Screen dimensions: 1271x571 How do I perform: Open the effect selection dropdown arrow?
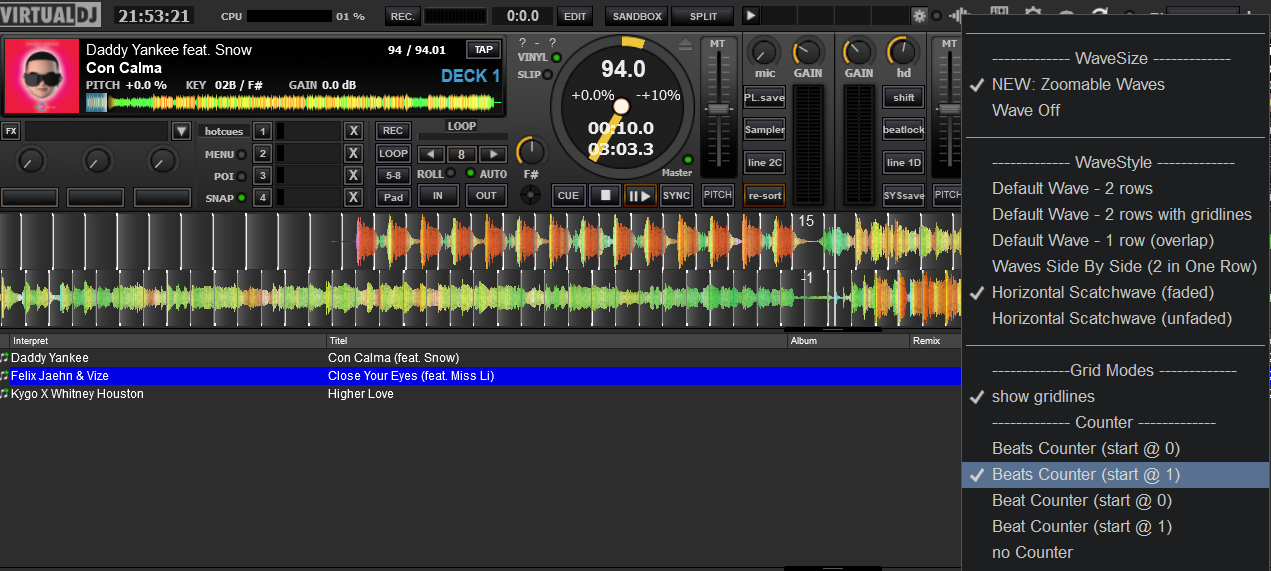tap(181, 131)
